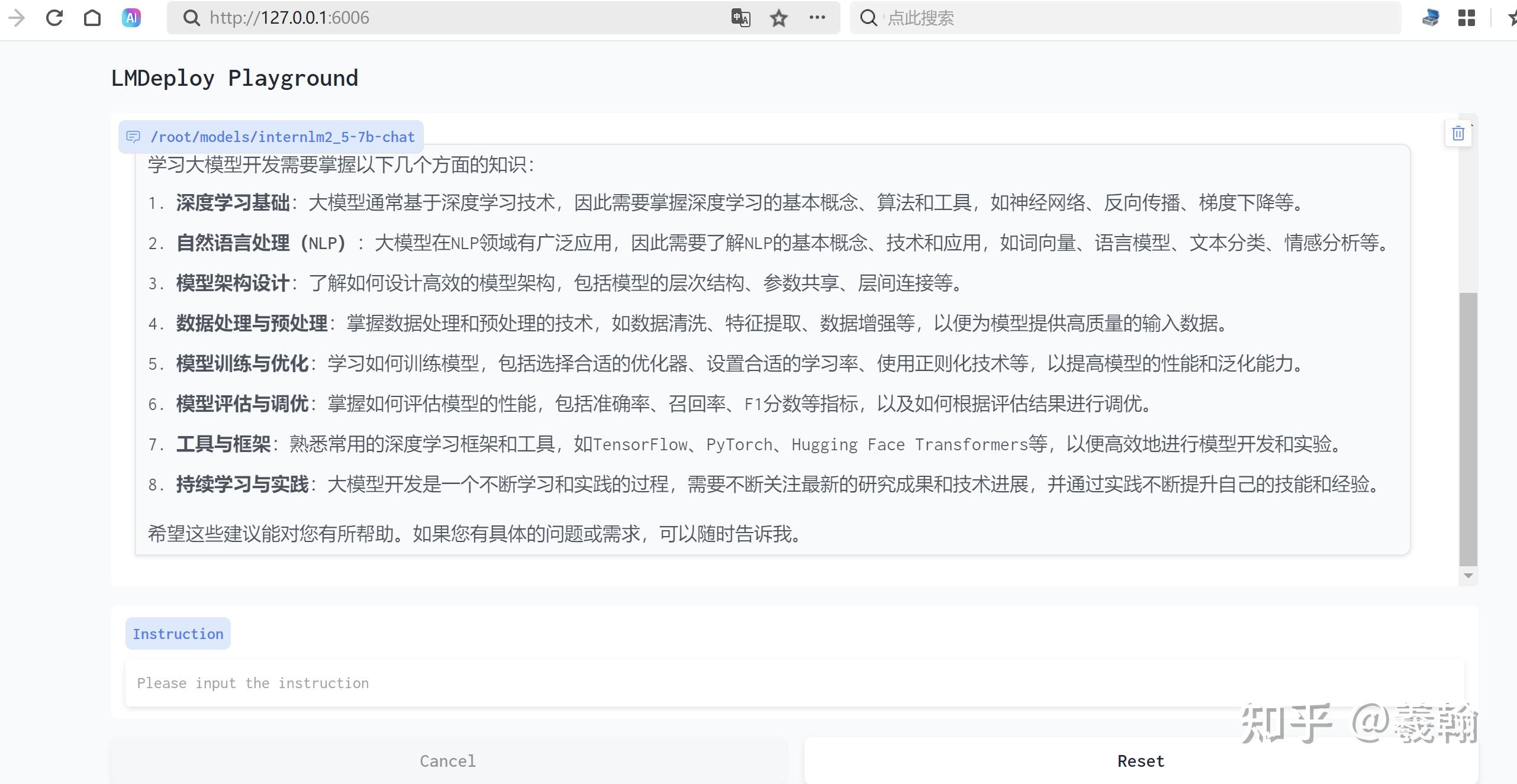Click inside the browser address bar

point(414,18)
